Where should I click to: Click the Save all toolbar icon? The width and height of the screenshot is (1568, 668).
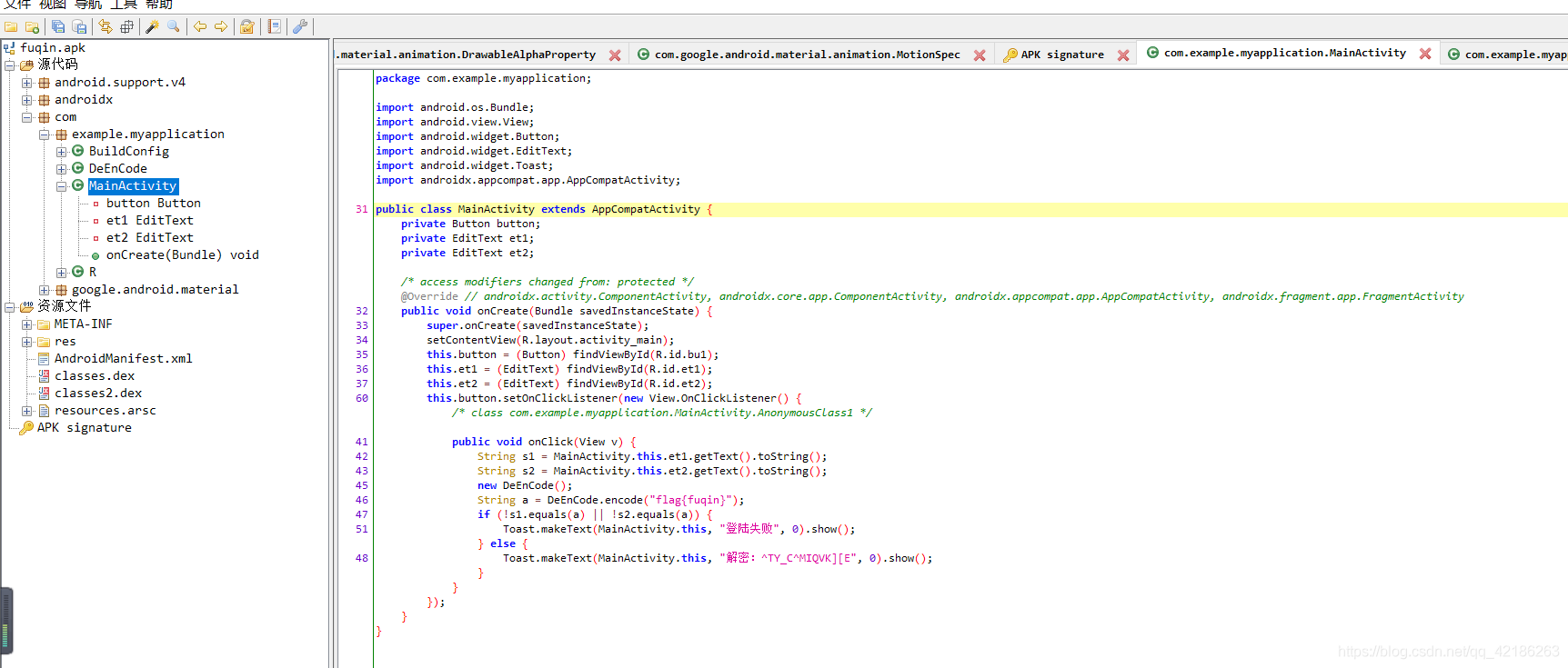coord(58,27)
